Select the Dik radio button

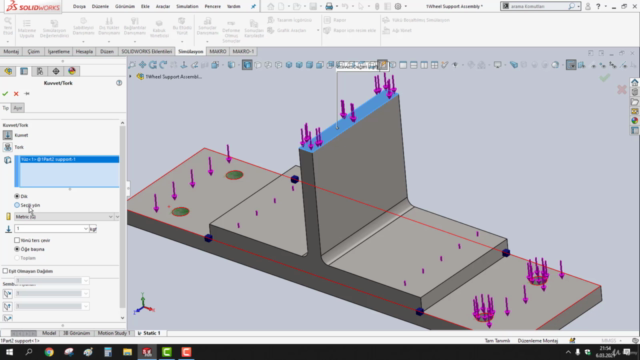(17, 196)
